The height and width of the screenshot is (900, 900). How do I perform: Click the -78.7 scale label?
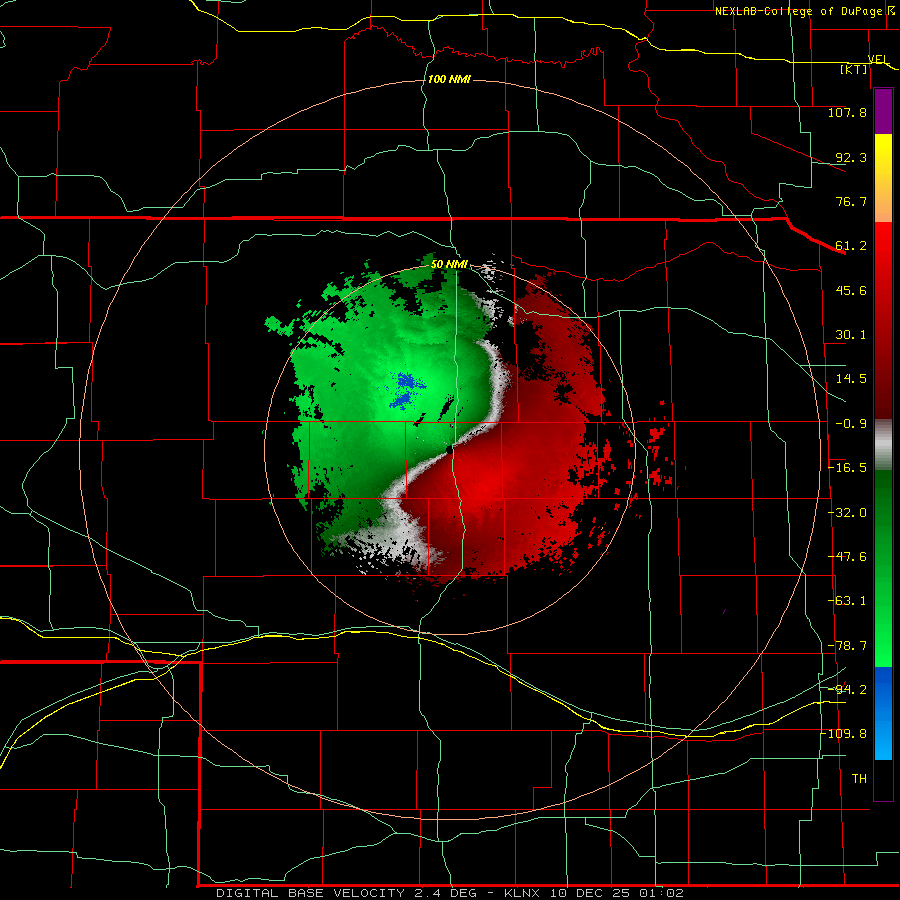pyautogui.click(x=847, y=646)
